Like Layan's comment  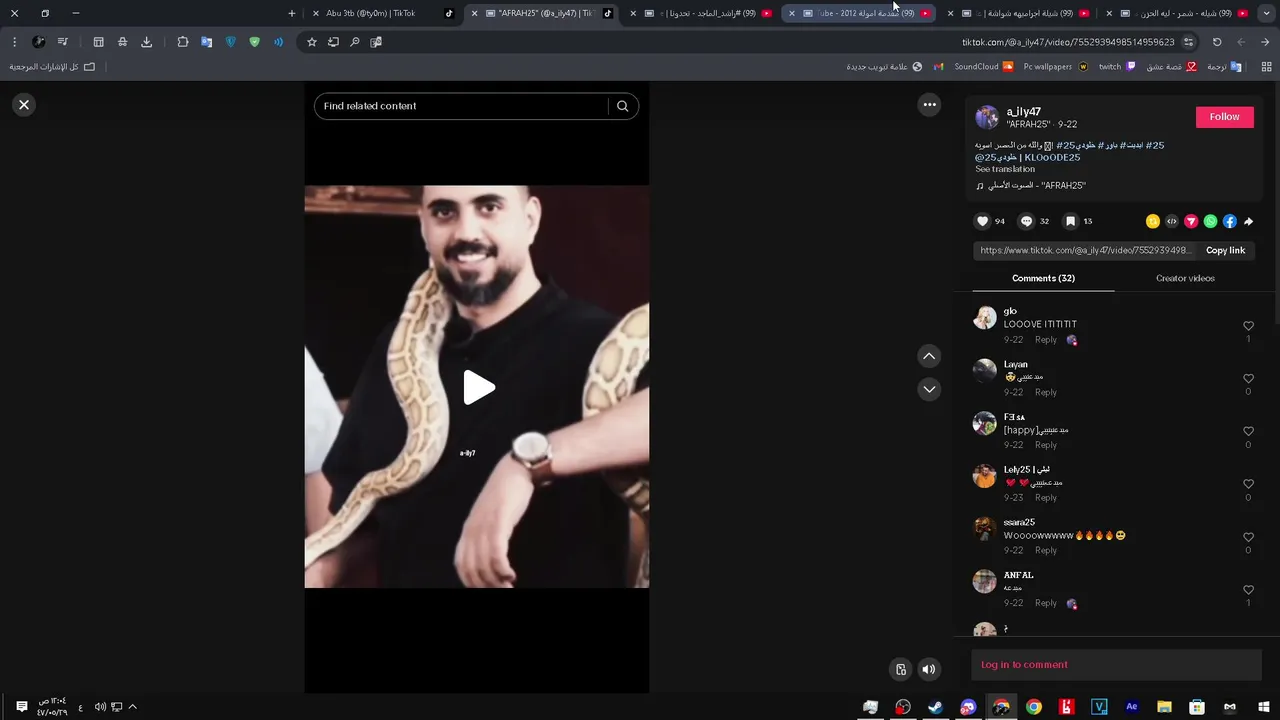(x=1248, y=379)
